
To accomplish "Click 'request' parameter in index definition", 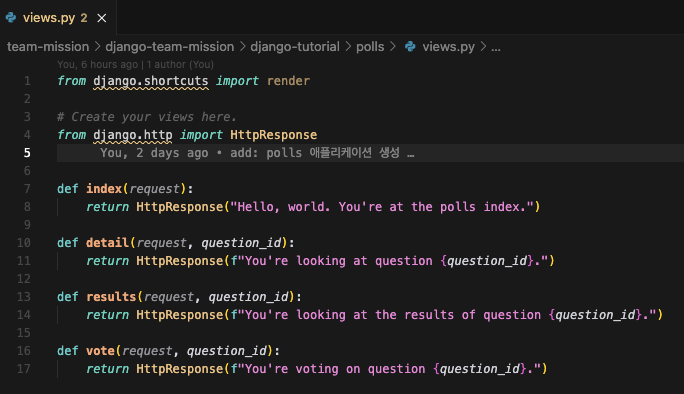I will point(154,189).
